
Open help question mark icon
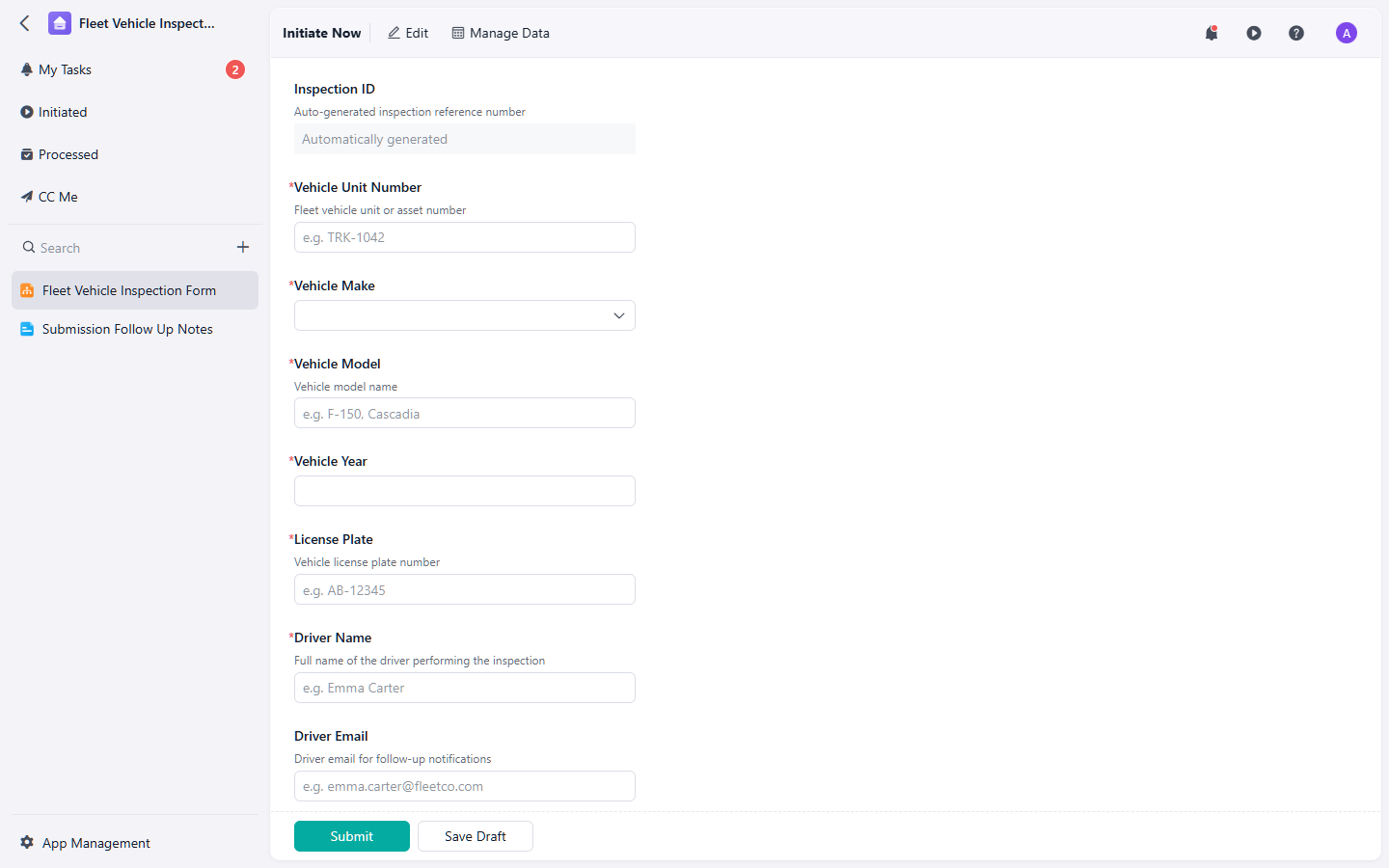1296,33
